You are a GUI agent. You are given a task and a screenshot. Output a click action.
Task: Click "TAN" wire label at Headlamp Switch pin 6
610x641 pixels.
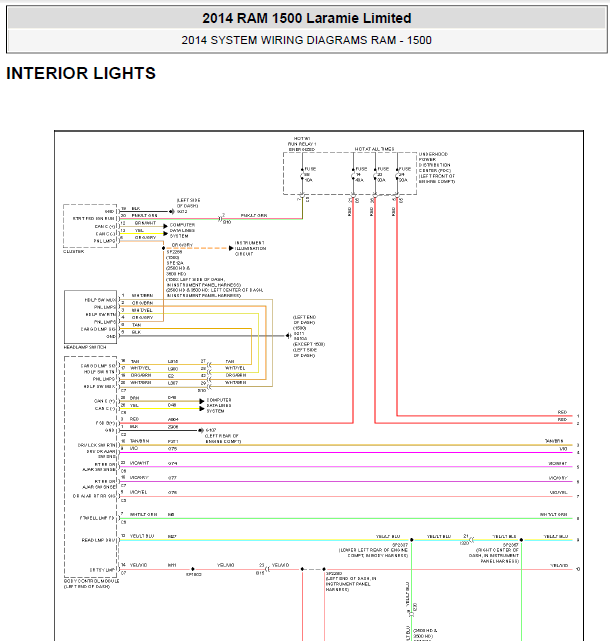click(137, 325)
